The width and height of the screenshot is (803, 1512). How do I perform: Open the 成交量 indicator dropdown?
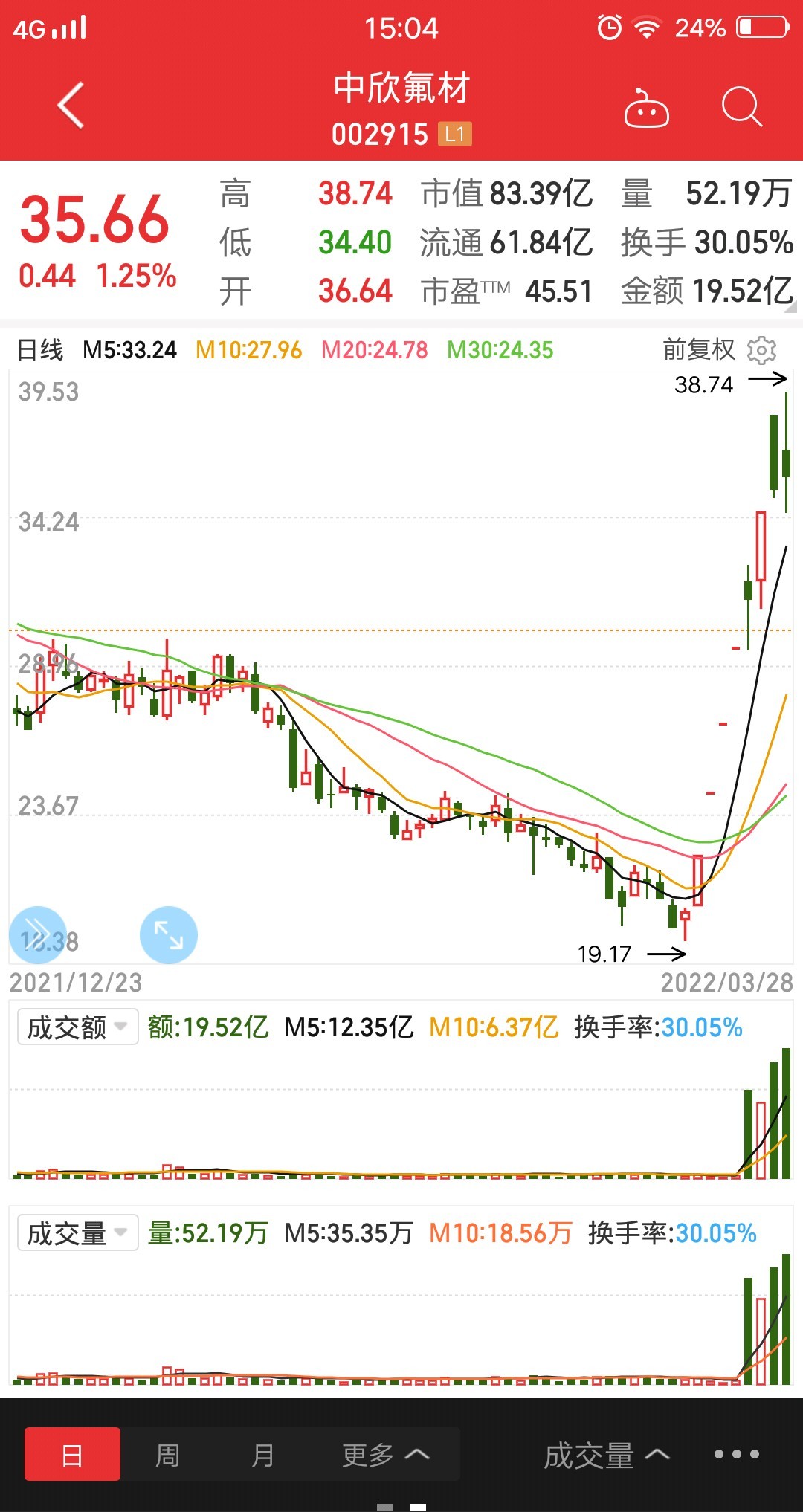pyautogui.click(x=77, y=1233)
